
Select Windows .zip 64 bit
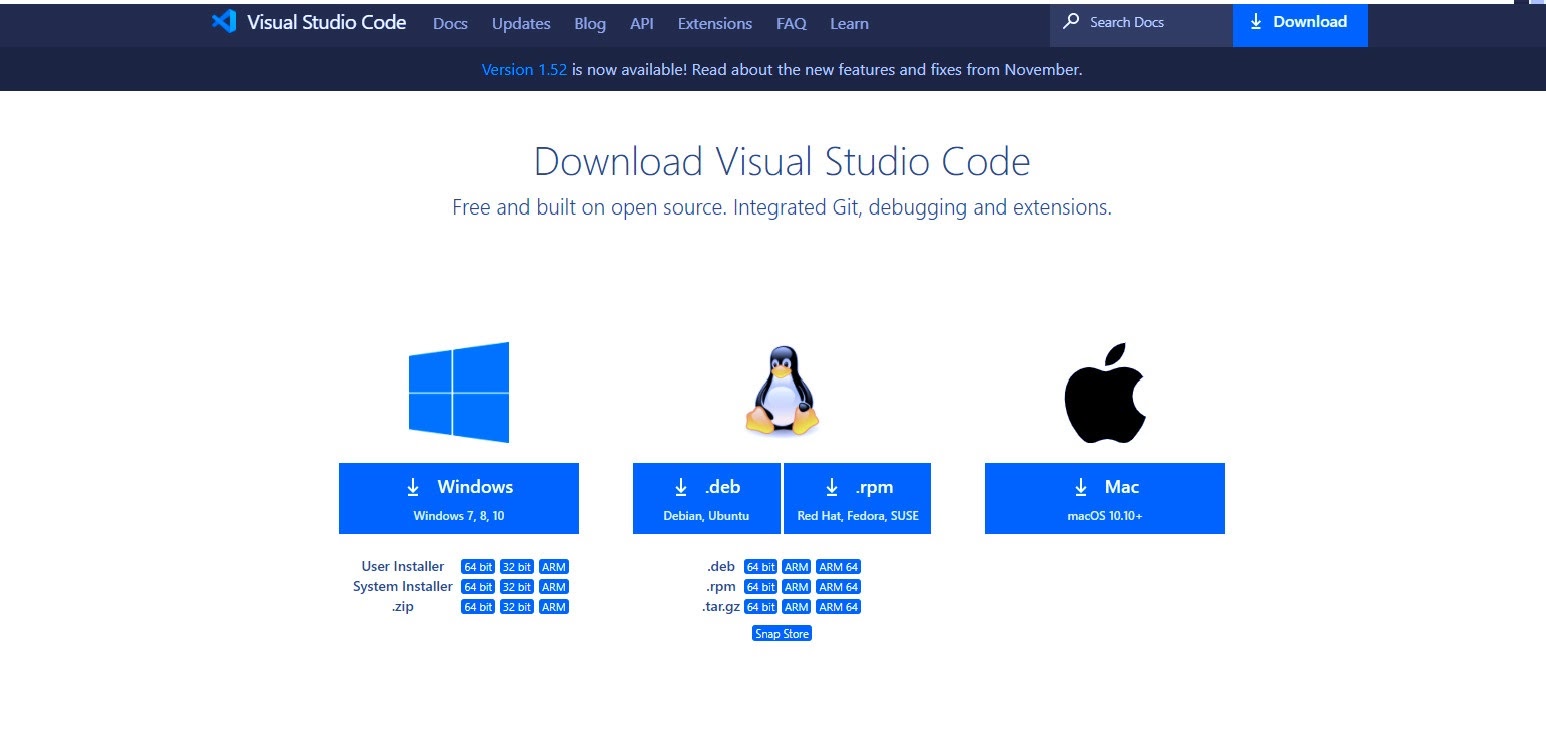coord(478,607)
